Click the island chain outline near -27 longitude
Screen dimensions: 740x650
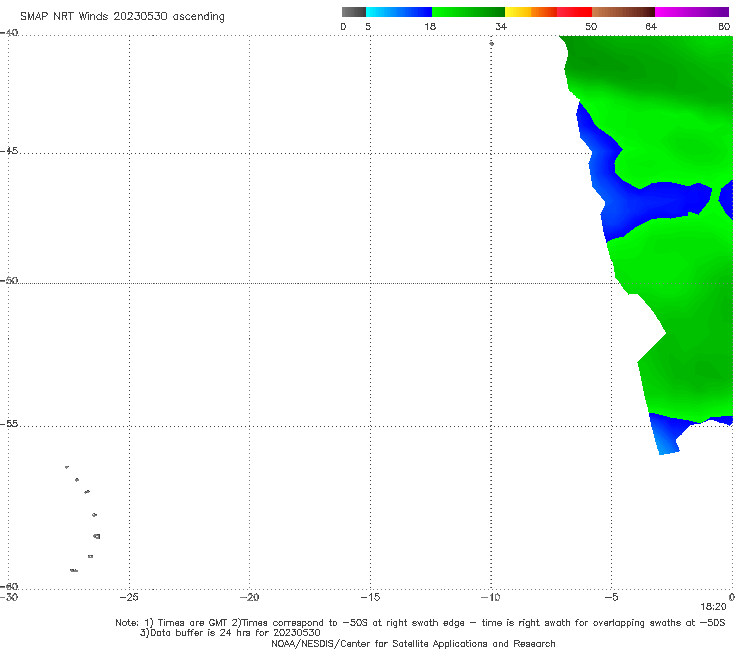point(83,518)
